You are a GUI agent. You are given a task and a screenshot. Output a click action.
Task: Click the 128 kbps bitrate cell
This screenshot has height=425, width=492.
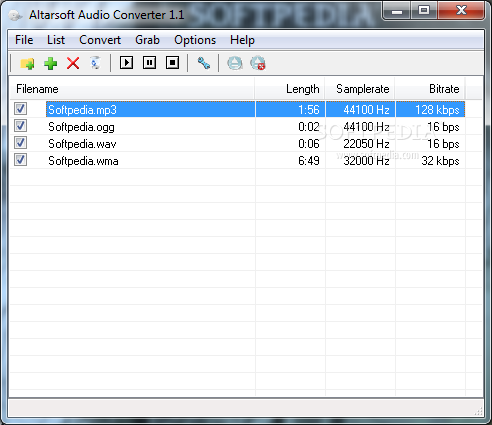tap(437, 110)
